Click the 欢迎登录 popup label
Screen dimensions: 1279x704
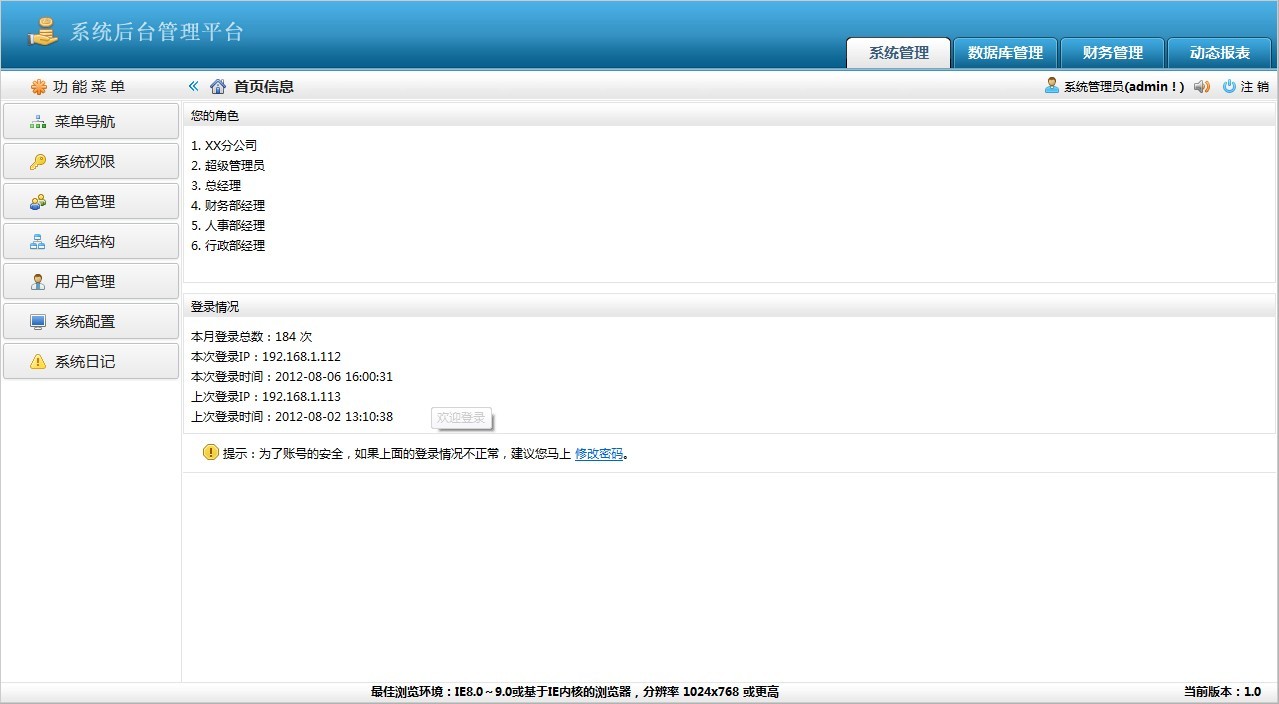[461, 417]
